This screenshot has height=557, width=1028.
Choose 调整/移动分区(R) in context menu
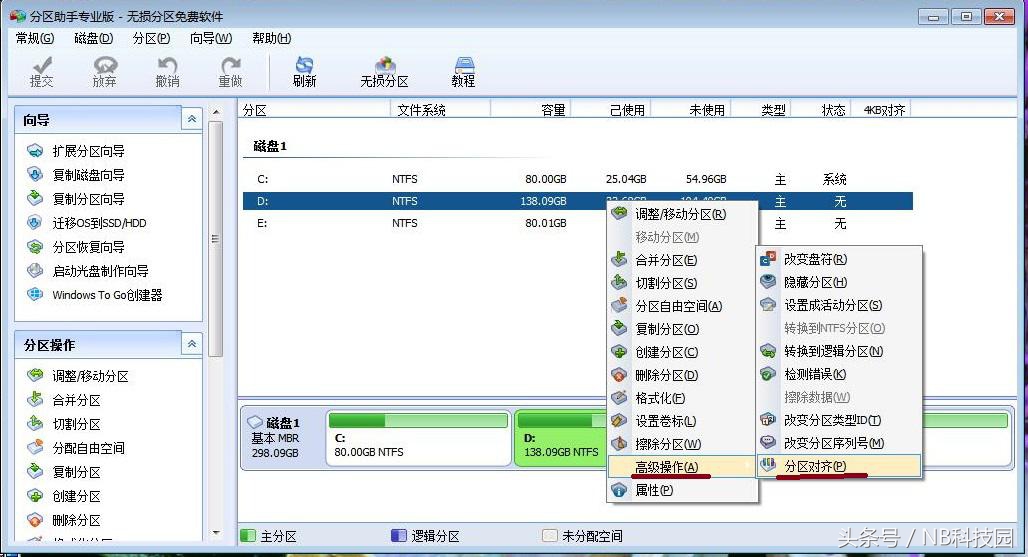pyautogui.click(x=682, y=214)
